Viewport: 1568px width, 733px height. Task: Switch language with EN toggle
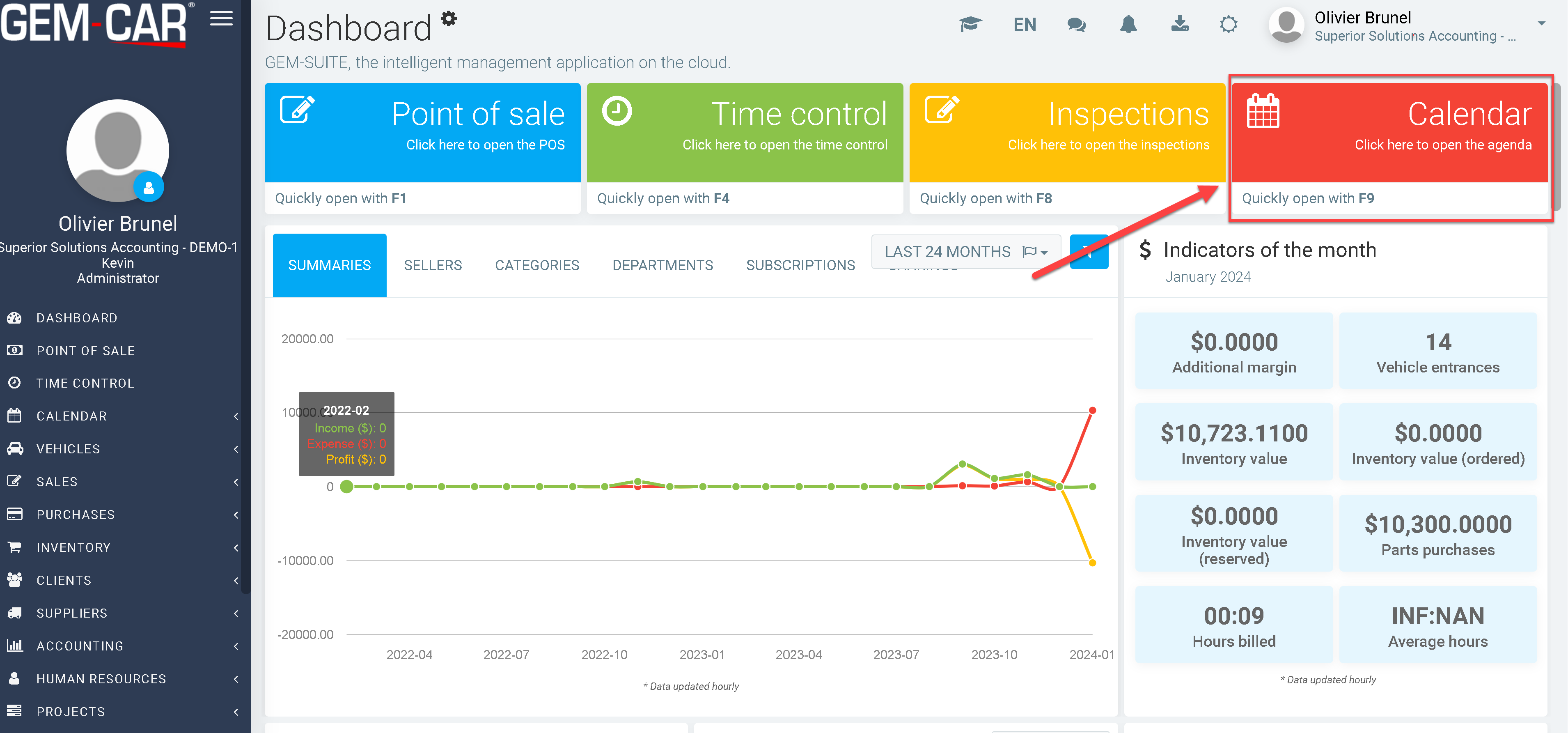coord(1025,24)
